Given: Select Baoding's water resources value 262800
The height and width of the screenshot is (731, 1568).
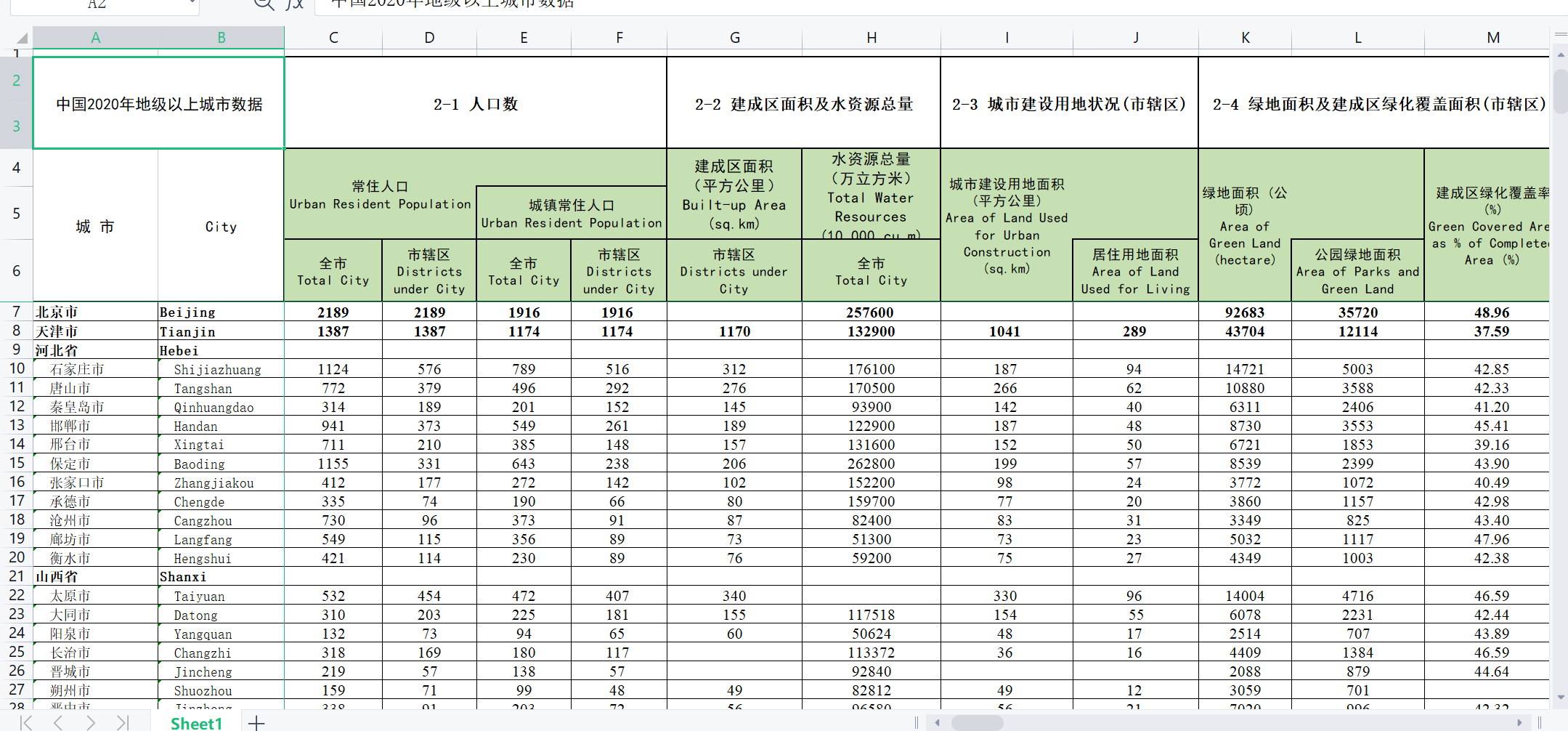Looking at the screenshot, I should click(872, 464).
